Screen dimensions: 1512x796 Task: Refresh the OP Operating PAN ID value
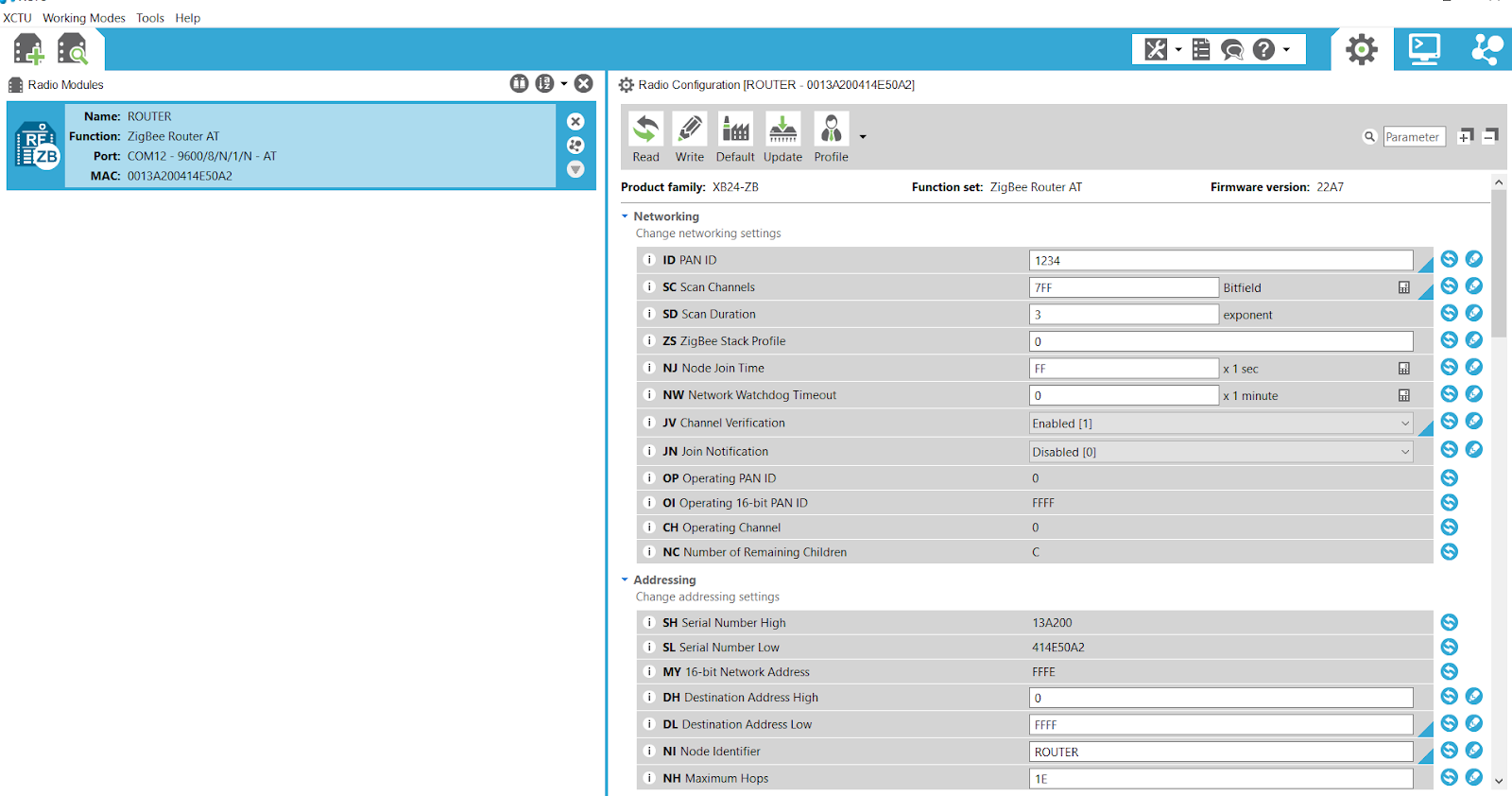pyautogui.click(x=1450, y=478)
